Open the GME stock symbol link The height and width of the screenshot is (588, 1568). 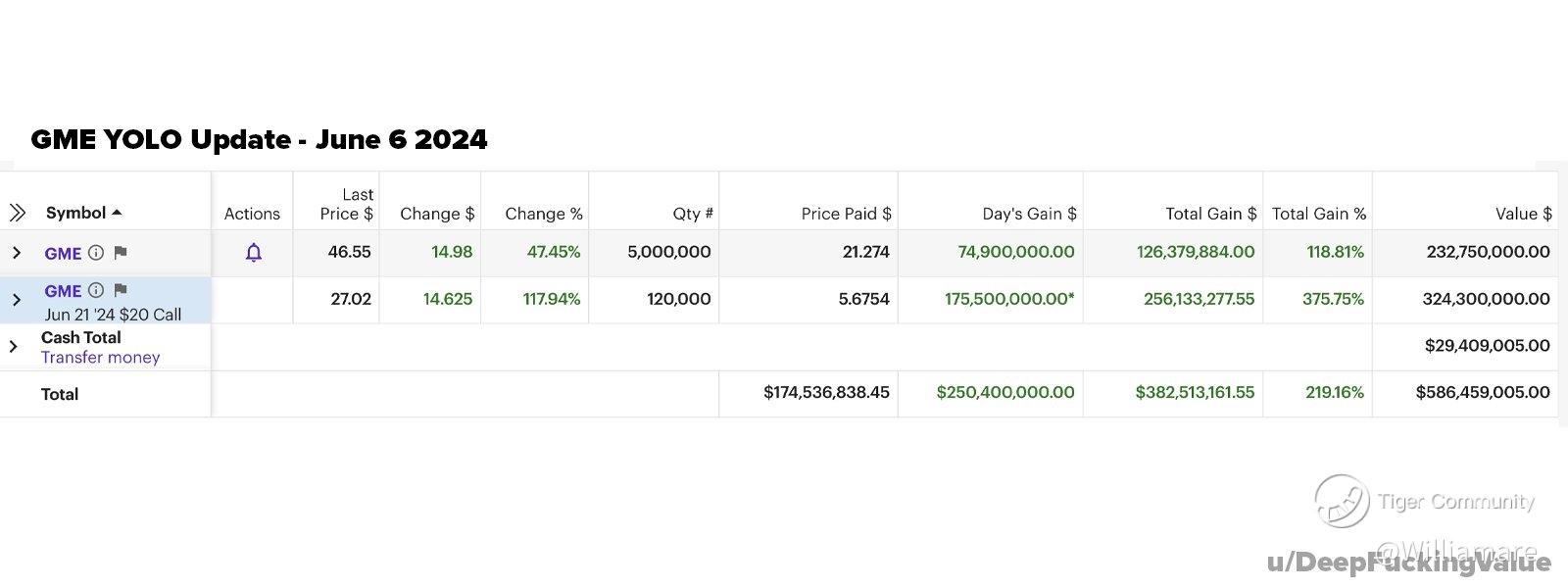(x=63, y=253)
